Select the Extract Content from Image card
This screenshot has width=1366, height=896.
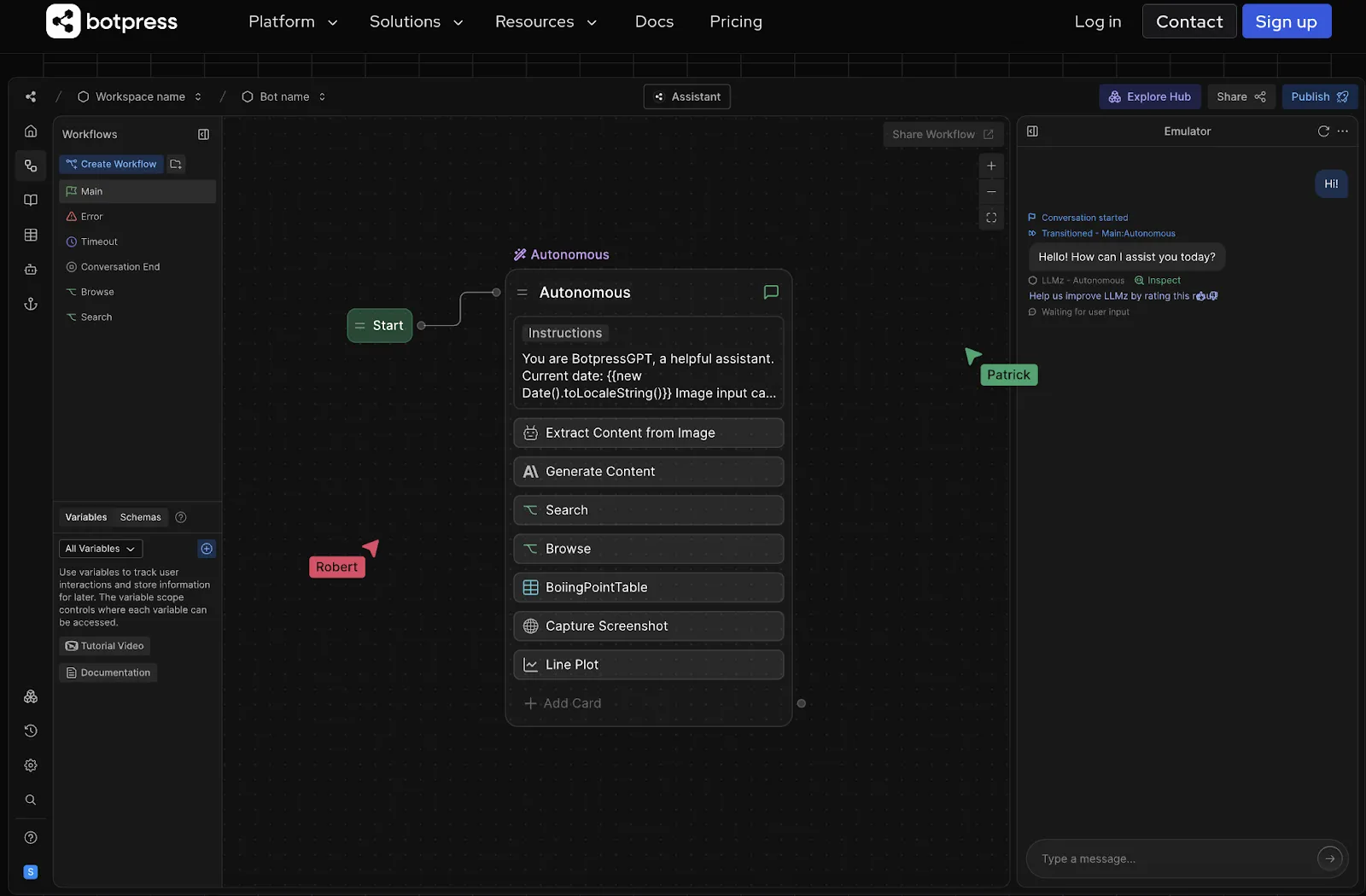pyautogui.click(x=649, y=433)
